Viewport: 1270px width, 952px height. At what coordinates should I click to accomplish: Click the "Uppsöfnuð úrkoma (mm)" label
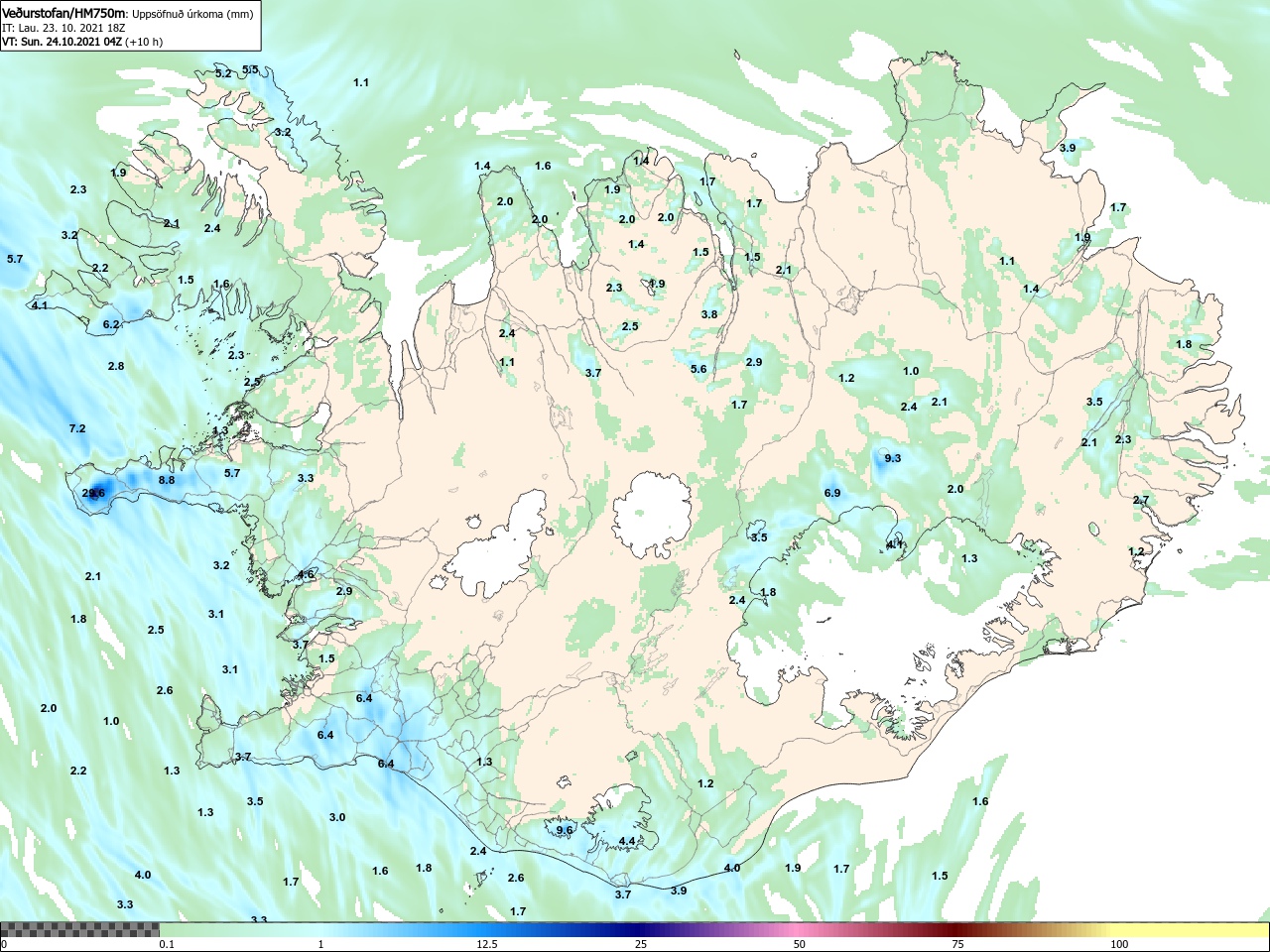tap(194, 14)
